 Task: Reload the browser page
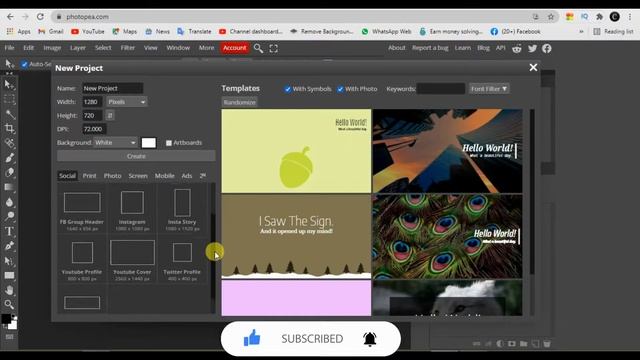(40, 17)
